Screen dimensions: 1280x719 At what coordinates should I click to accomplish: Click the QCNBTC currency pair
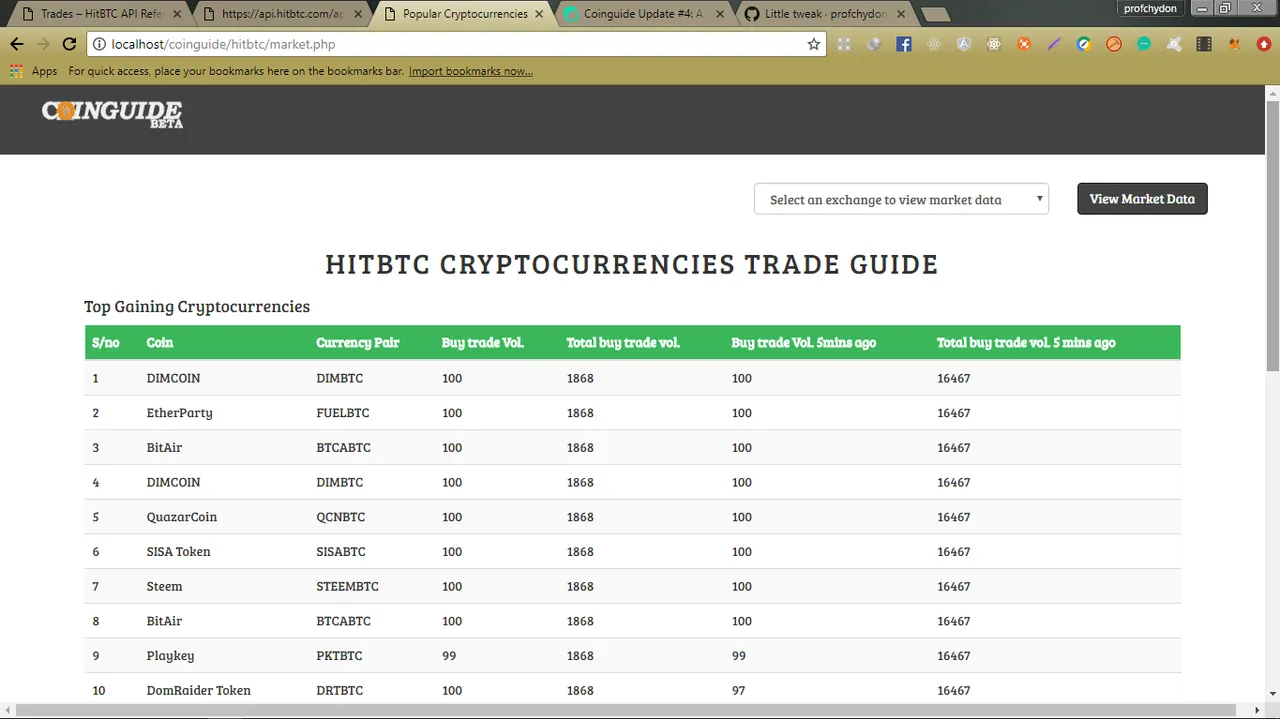[340, 517]
